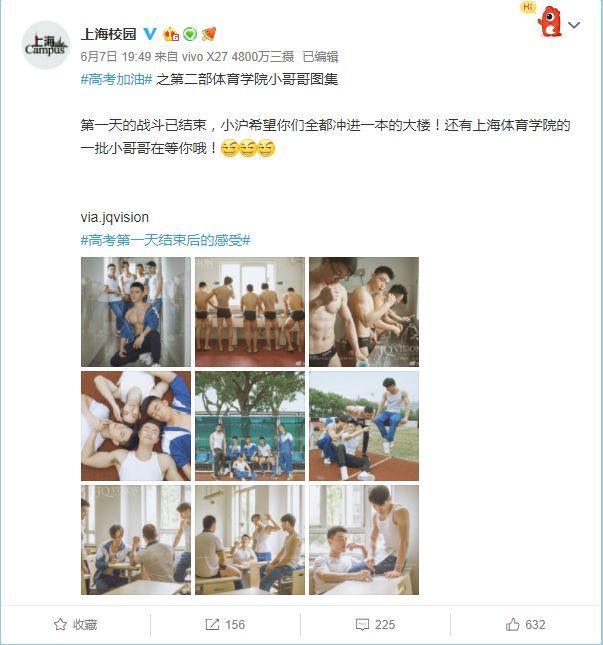Open the vivo X27 4800万三摄 source link
The height and width of the screenshot is (645, 603).
(238, 56)
